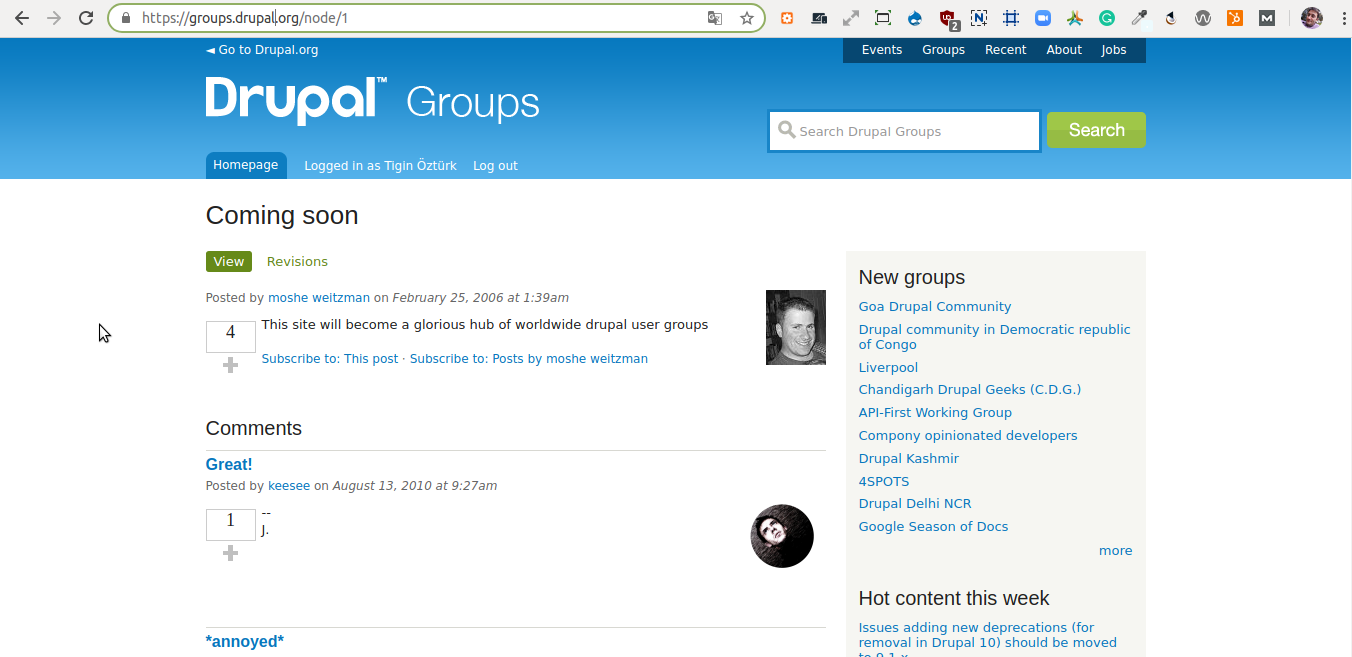Click the browser address bar URL
Image resolution: width=1352 pixels, height=657 pixels.
coord(245,18)
